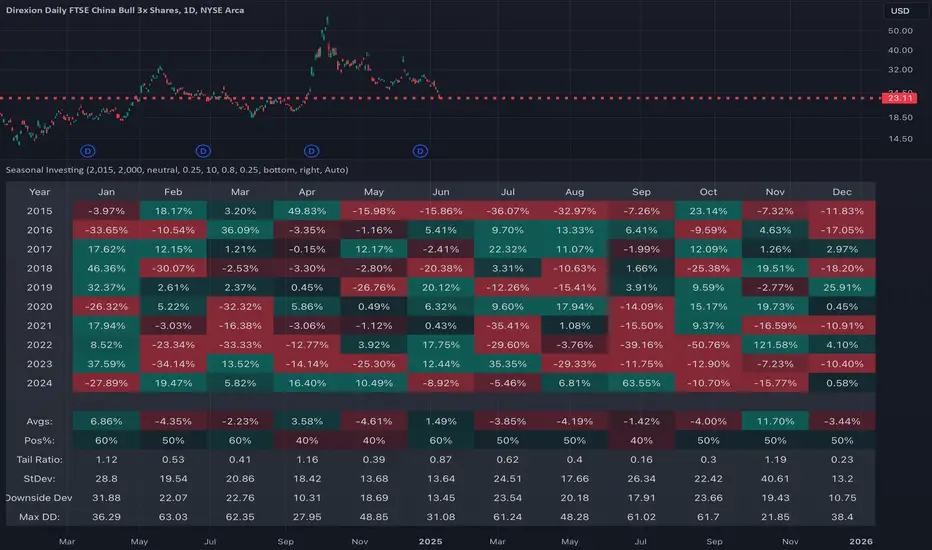Select the Dec column header
Image resolution: width=932 pixels, height=550 pixels.
[x=842, y=192]
